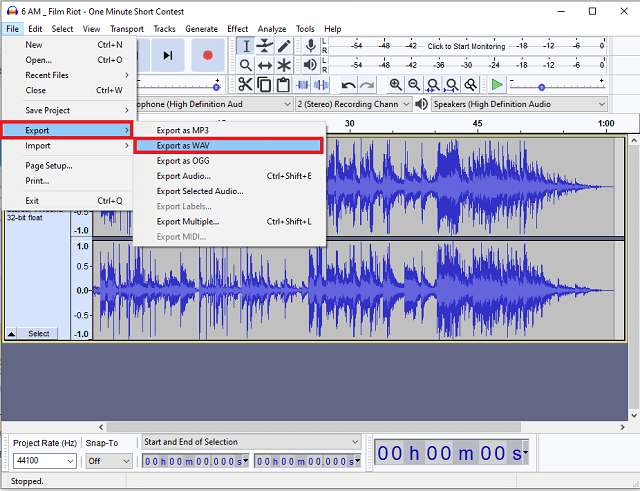Select Export as WAV
Screen dimensions: 640x491
coord(229,146)
